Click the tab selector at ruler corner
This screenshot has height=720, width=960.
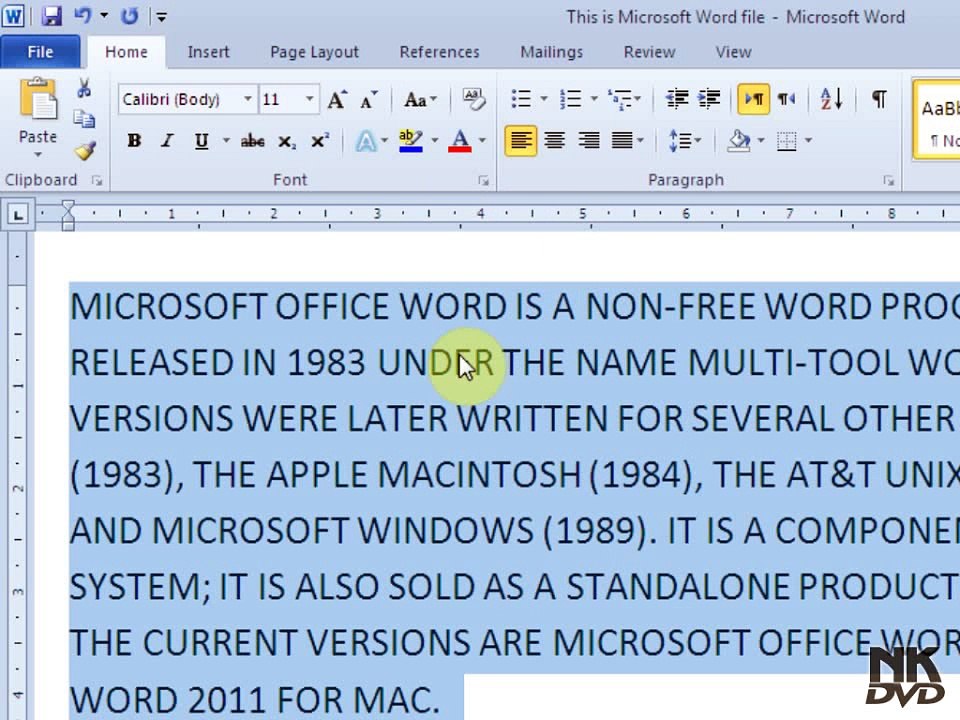point(17,215)
